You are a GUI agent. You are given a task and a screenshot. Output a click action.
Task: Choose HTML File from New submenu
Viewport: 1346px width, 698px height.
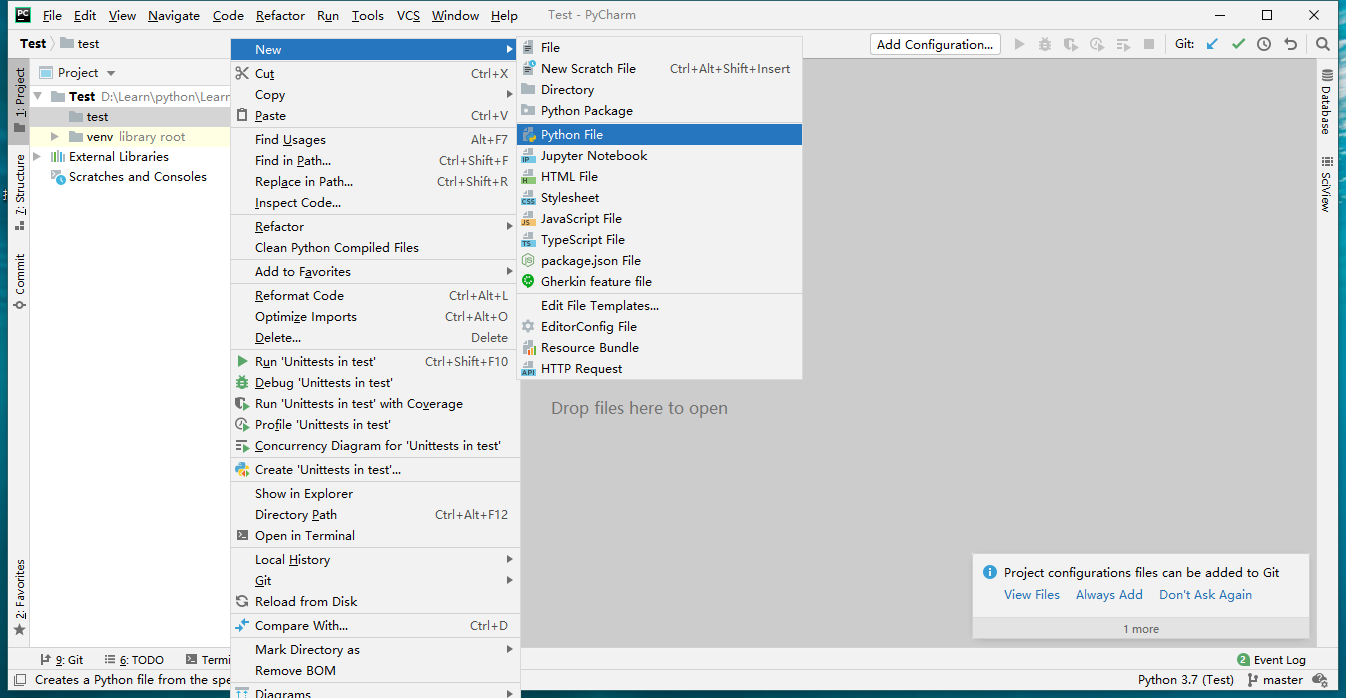659,177
